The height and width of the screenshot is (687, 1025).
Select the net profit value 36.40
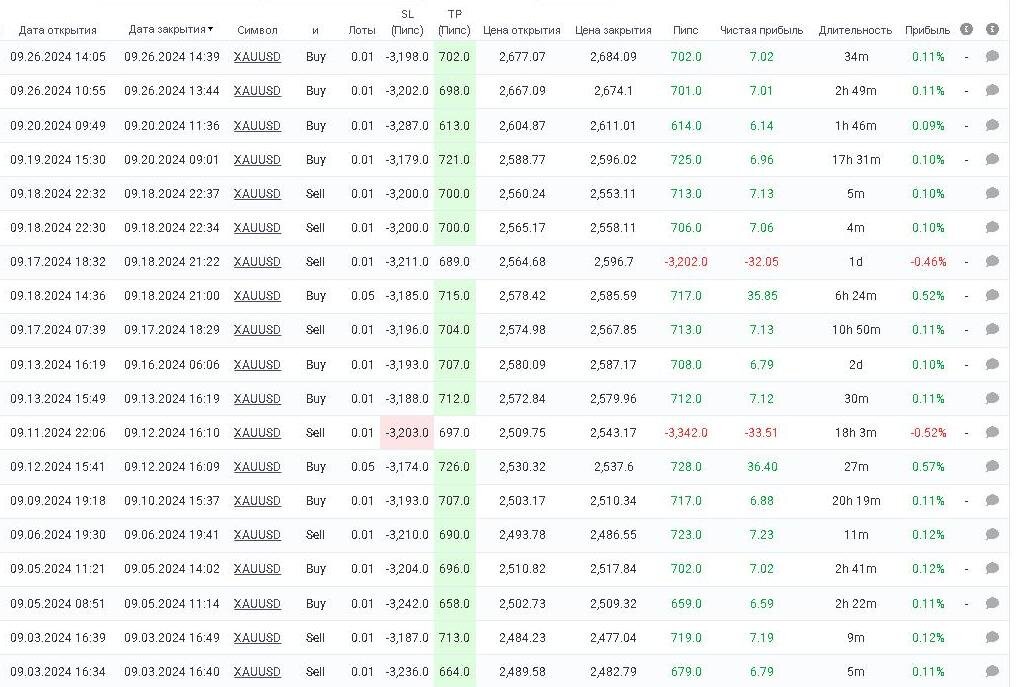click(x=762, y=467)
